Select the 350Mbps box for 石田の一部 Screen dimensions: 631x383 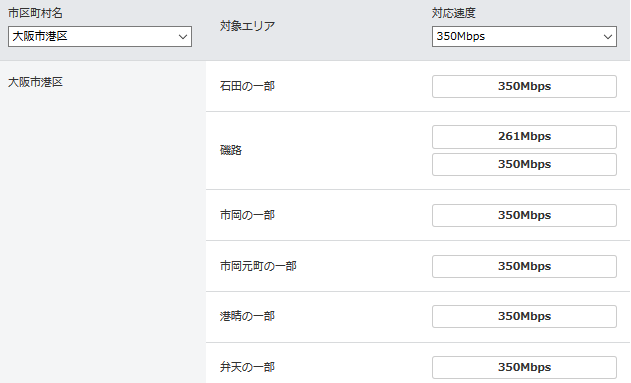[x=524, y=86]
